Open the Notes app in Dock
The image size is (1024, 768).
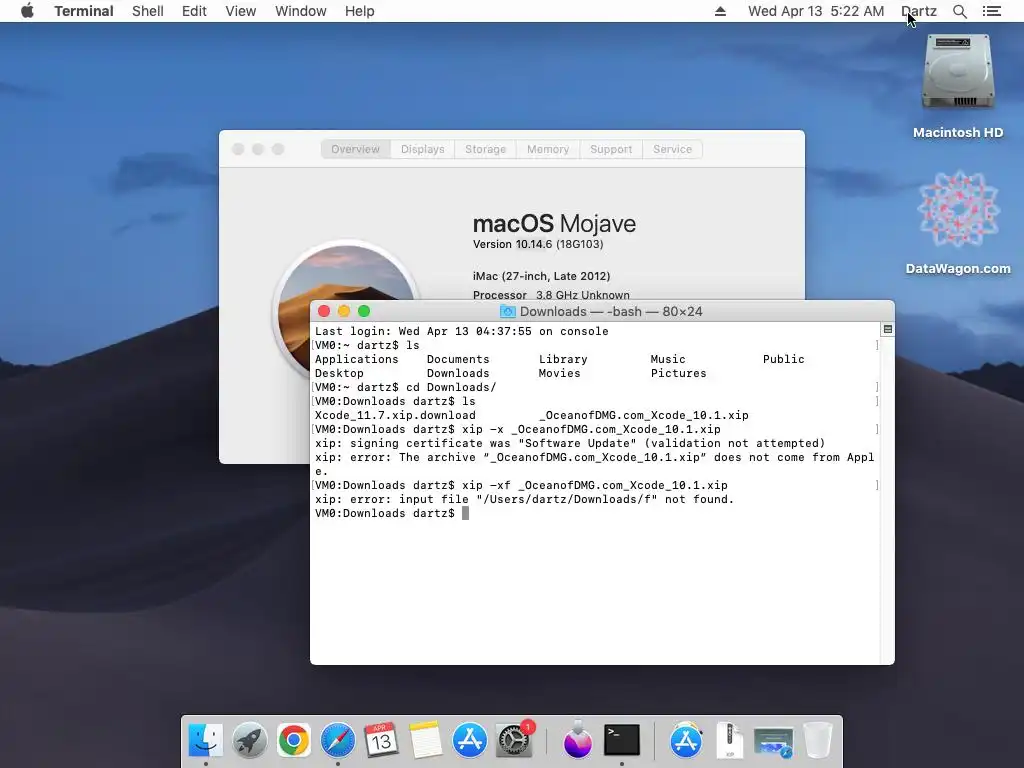pyautogui.click(x=425, y=740)
